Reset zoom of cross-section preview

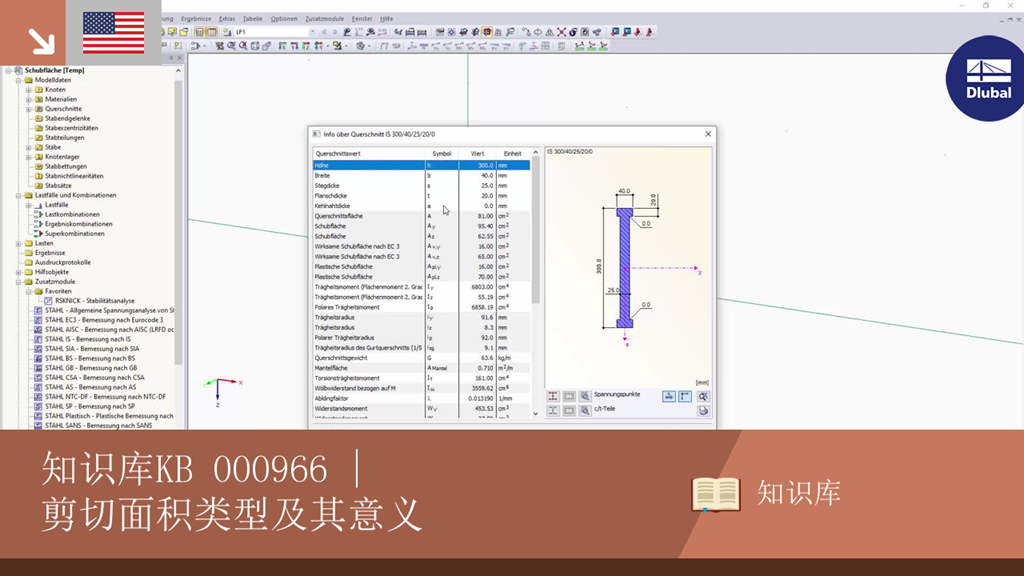(x=703, y=396)
